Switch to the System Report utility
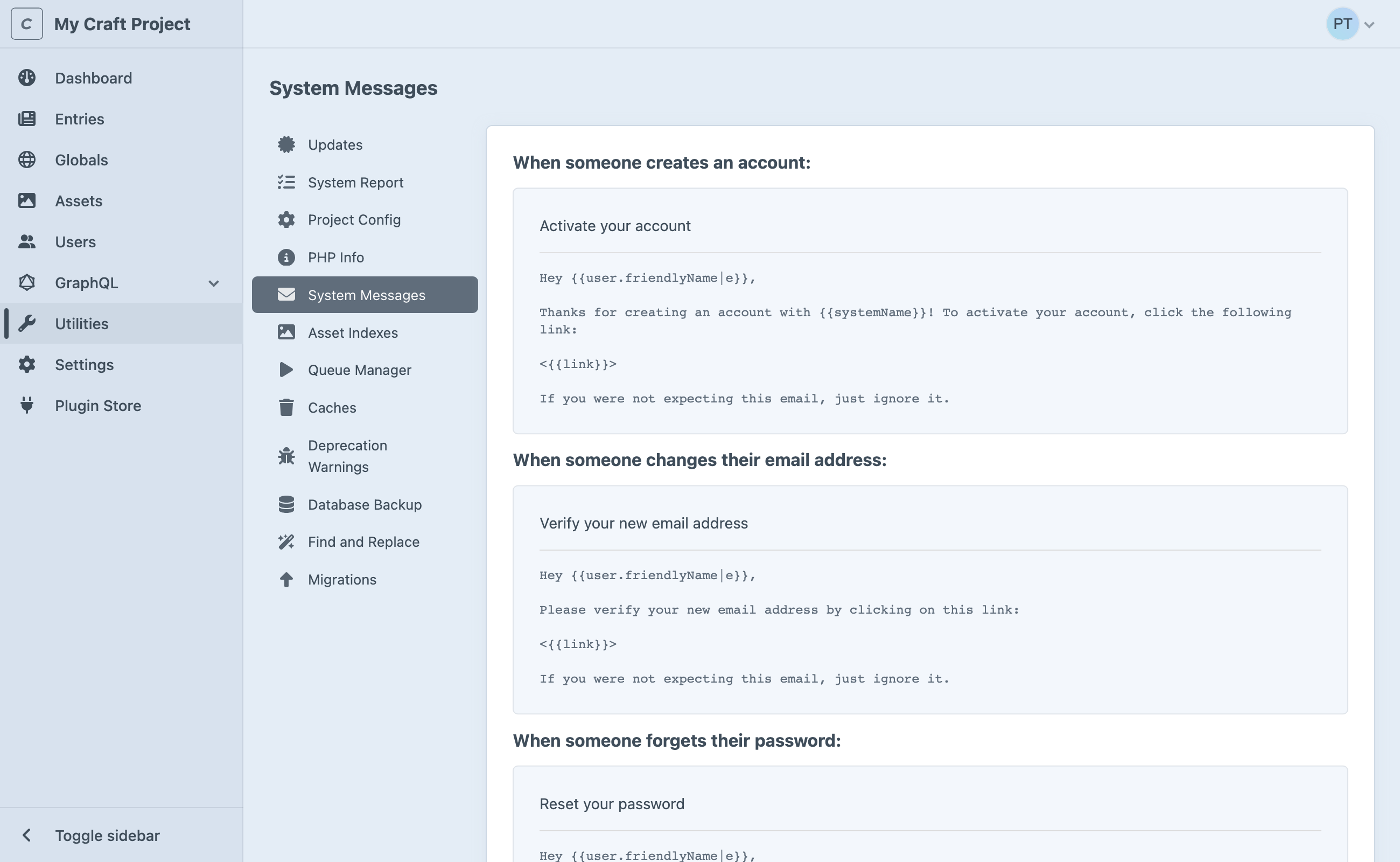Viewport: 1400px width, 862px height. point(355,182)
